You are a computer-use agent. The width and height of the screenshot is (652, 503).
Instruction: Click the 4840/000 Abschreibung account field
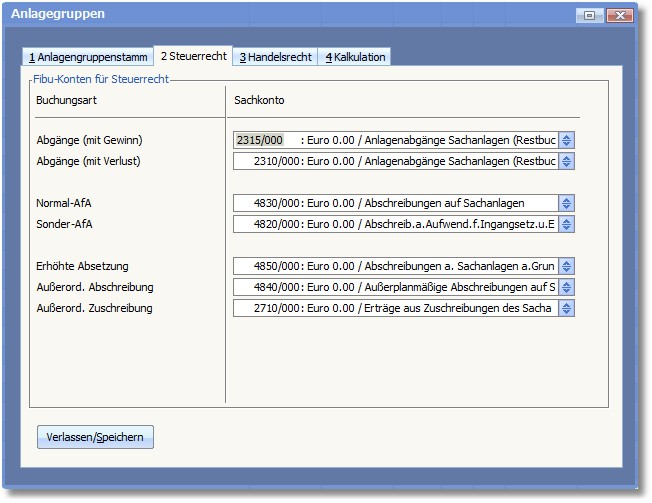click(395, 287)
